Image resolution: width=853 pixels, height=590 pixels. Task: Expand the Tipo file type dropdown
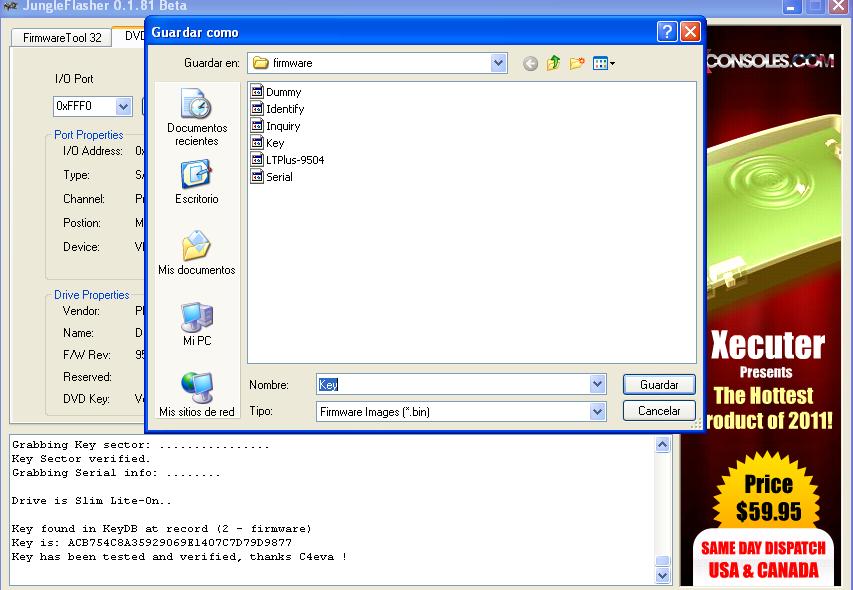597,412
